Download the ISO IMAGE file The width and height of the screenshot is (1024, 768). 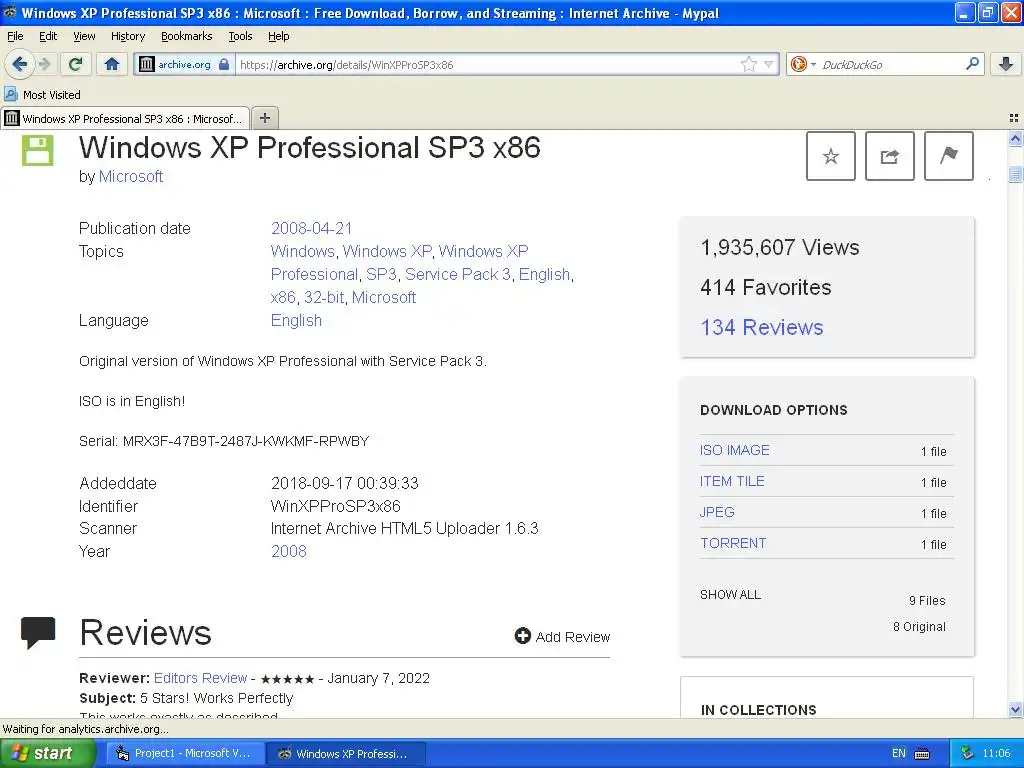735,450
